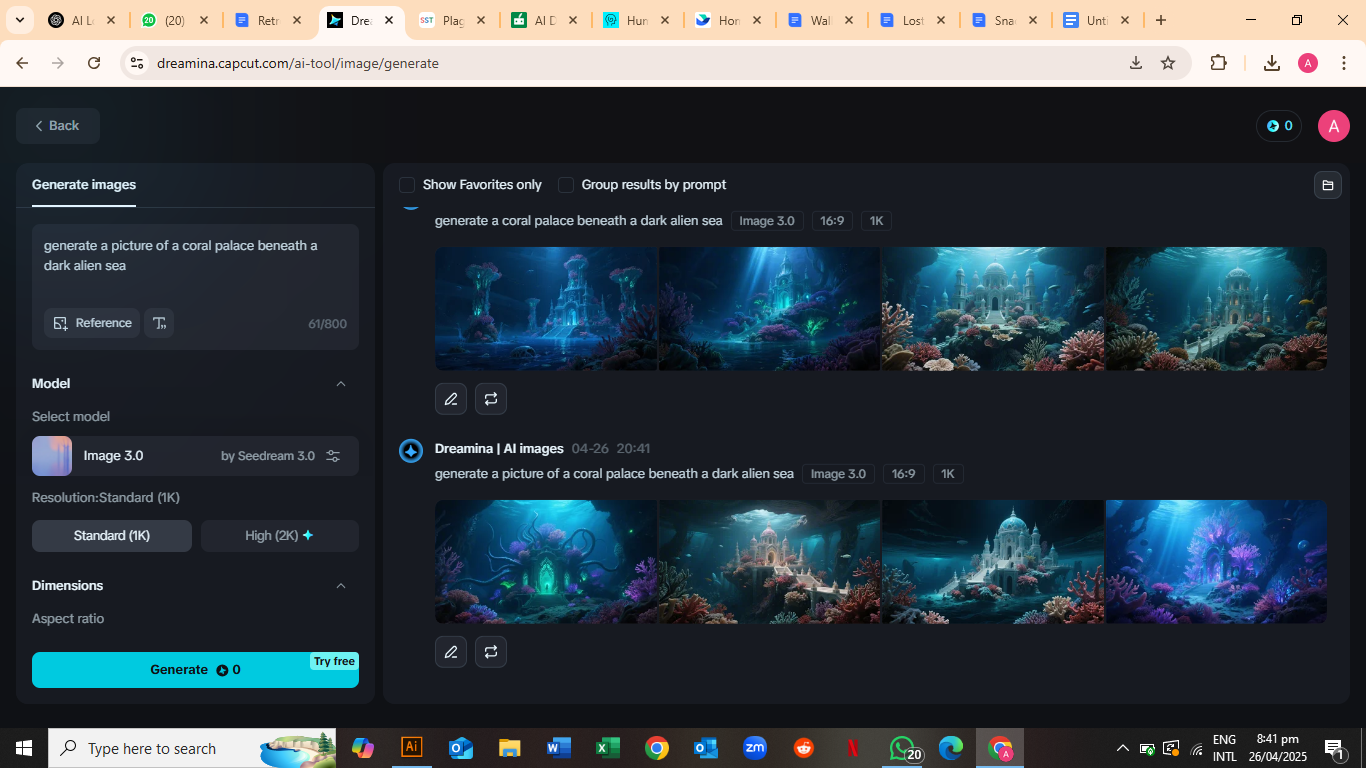Switch to the Hun browser tab
This screenshot has width=1366, height=768.
[x=637, y=20]
